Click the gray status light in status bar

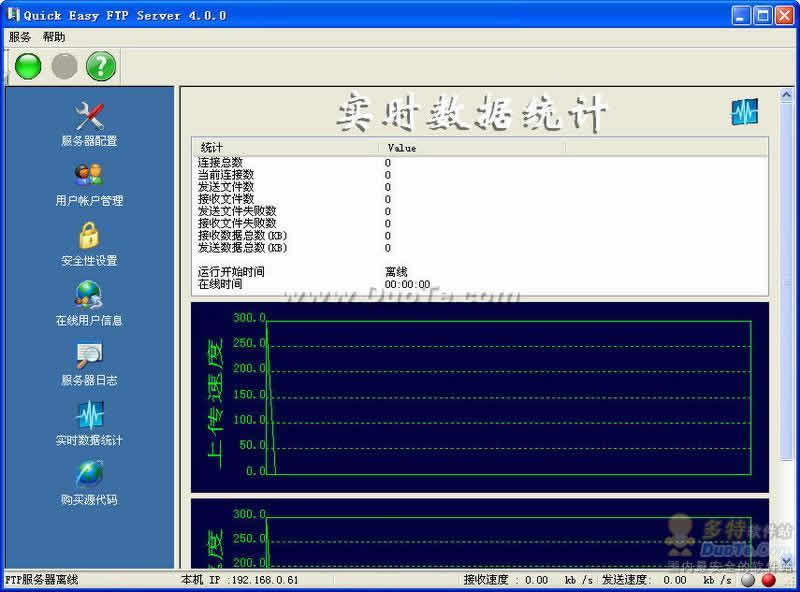click(748, 580)
